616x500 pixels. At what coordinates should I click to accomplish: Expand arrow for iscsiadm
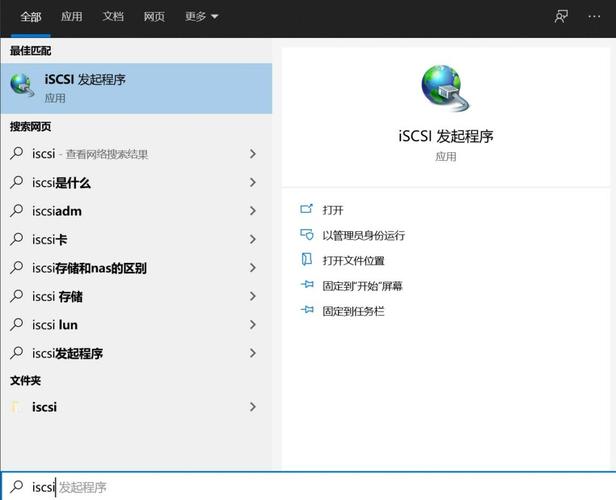coord(253,211)
